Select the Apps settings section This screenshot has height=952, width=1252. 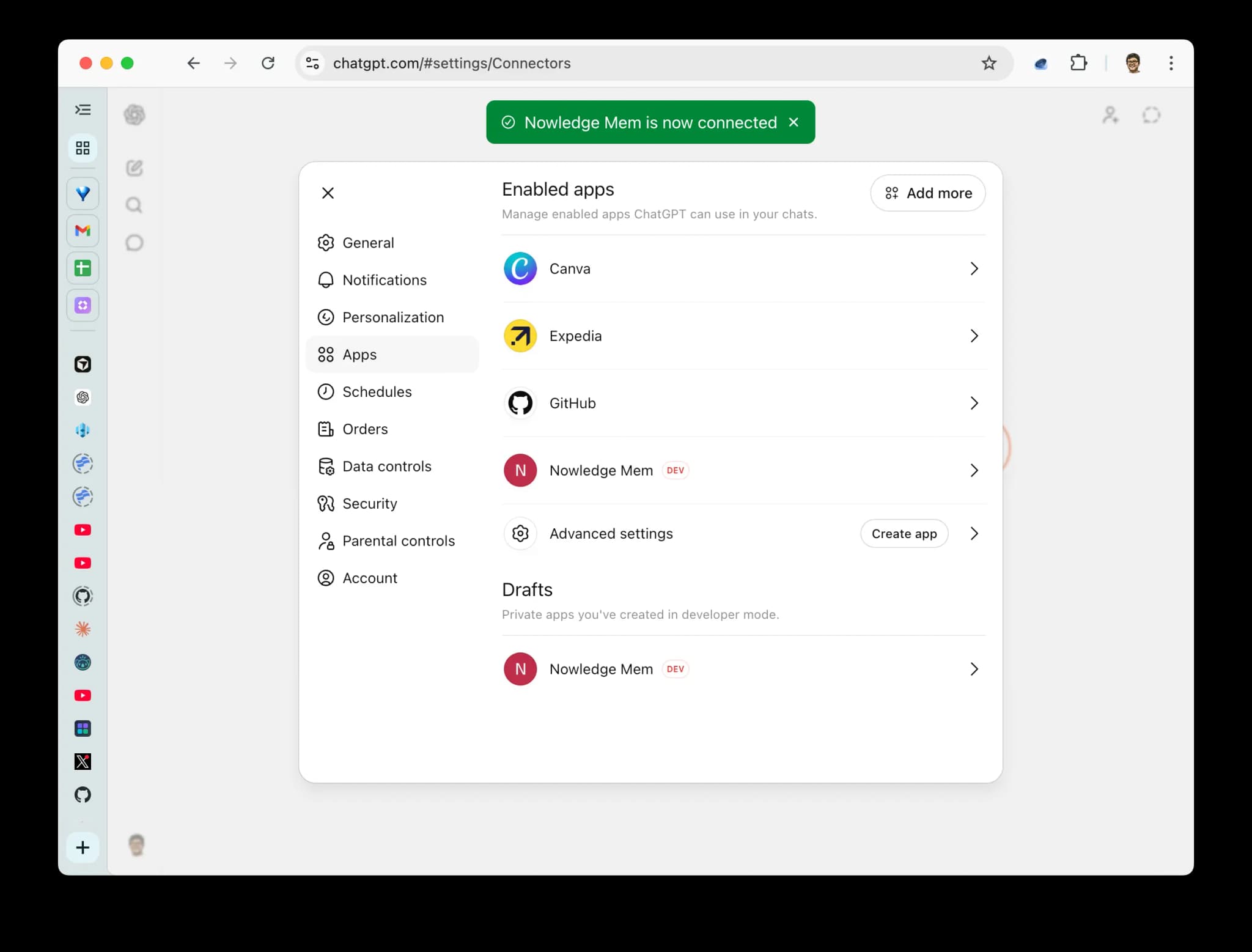[392, 355]
